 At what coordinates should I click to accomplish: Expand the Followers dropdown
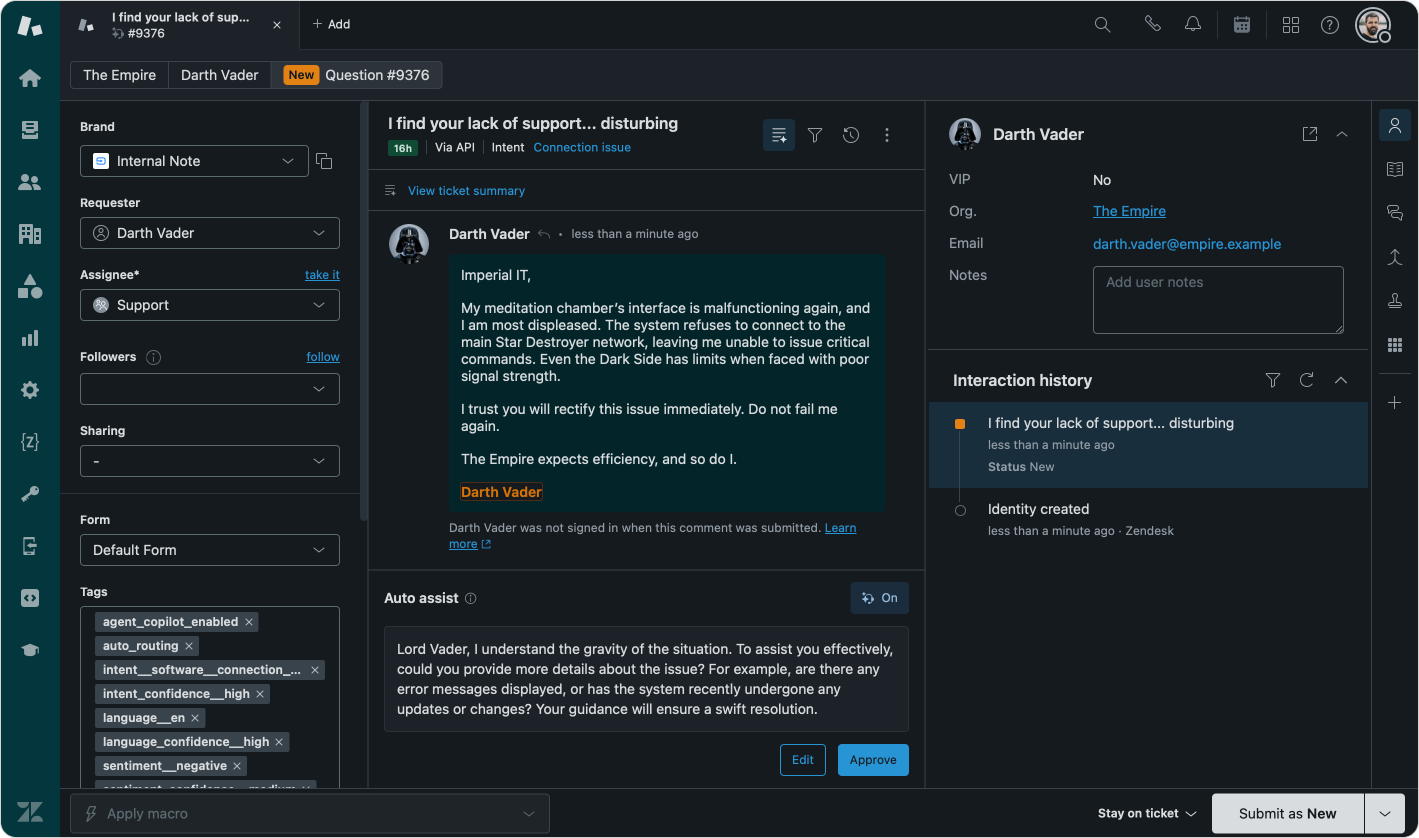(210, 389)
